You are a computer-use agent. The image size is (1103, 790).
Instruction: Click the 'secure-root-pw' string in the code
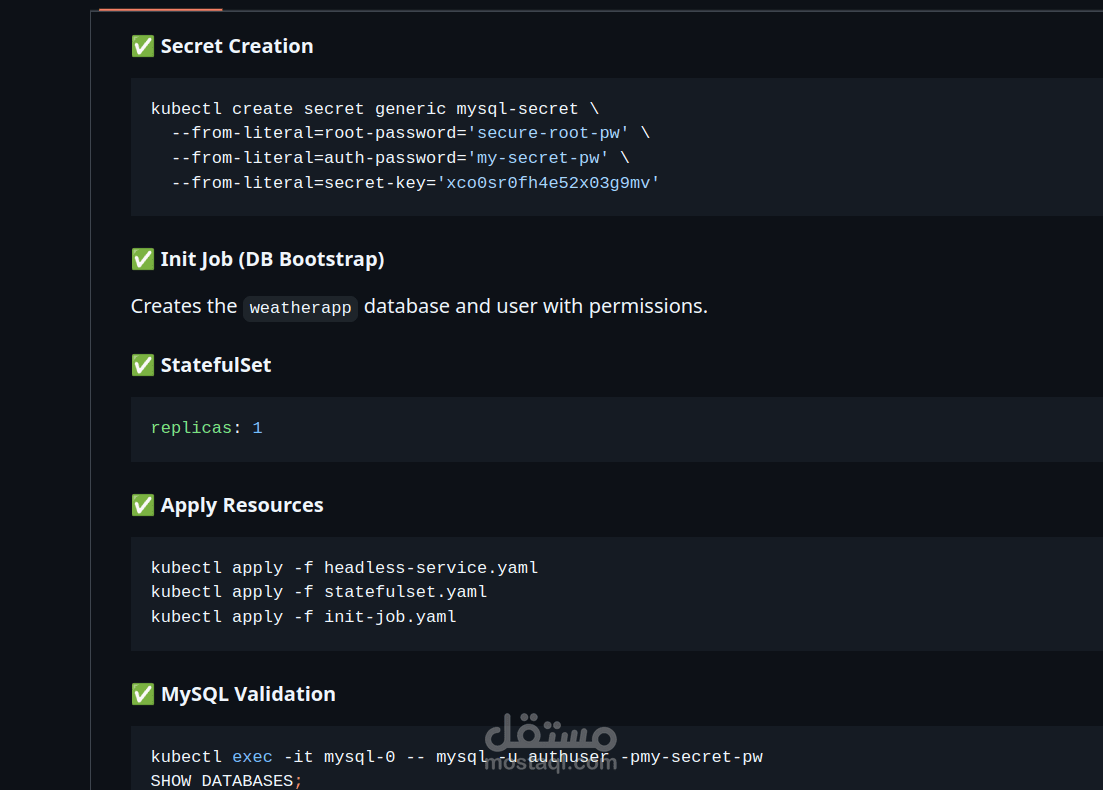tap(553, 133)
